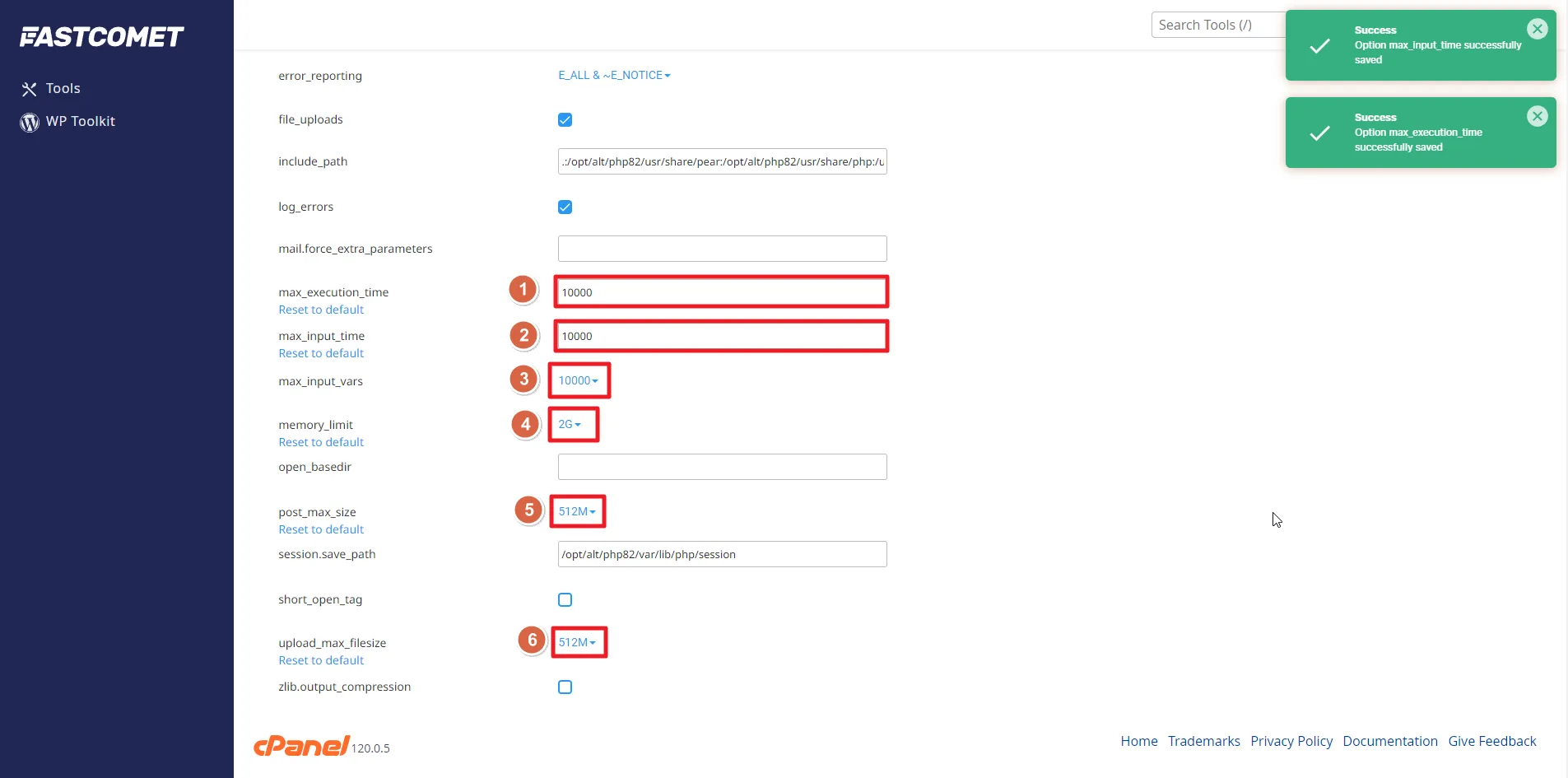The width and height of the screenshot is (1568, 778).
Task: Open the Privacy Policy link
Action: point(1291,741)
